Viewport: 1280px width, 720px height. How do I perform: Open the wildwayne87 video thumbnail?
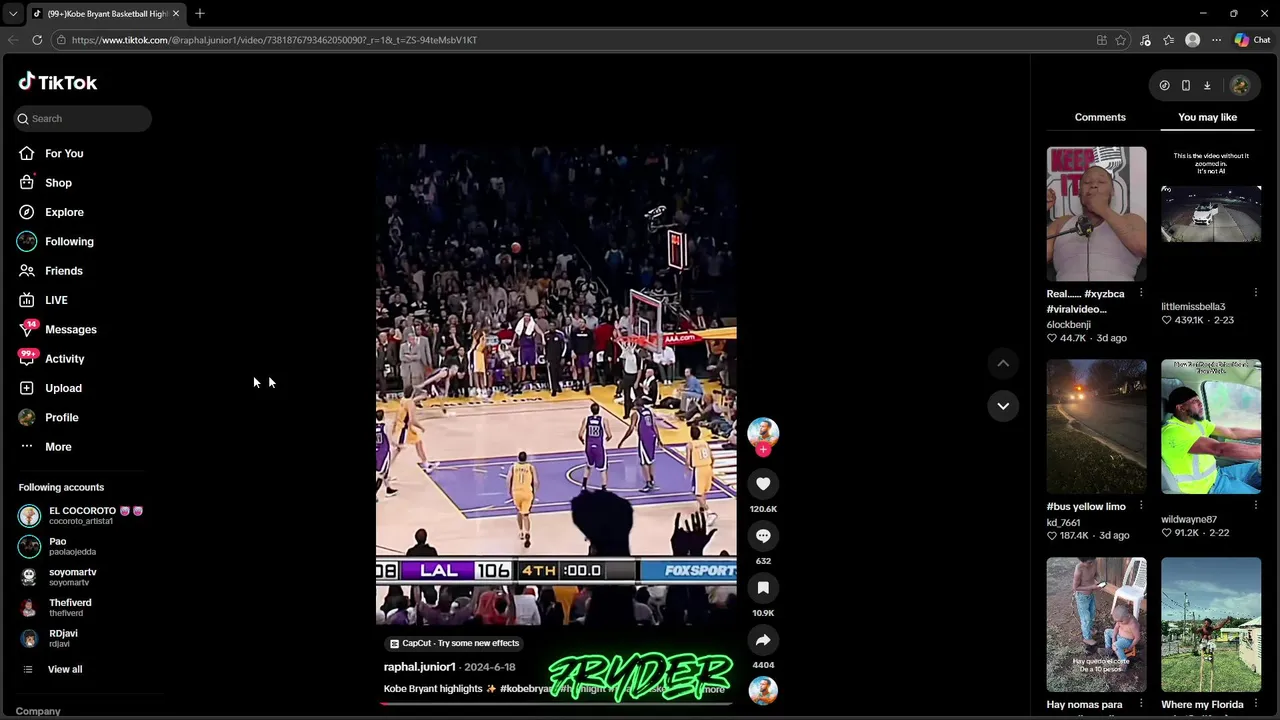[1211, 427]
